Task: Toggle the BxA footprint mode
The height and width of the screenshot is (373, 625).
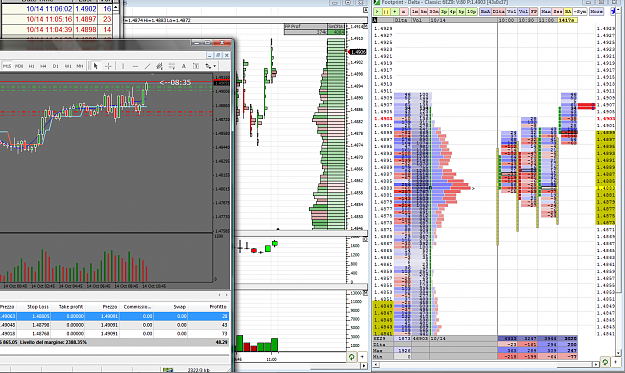Action: (485, 12)
